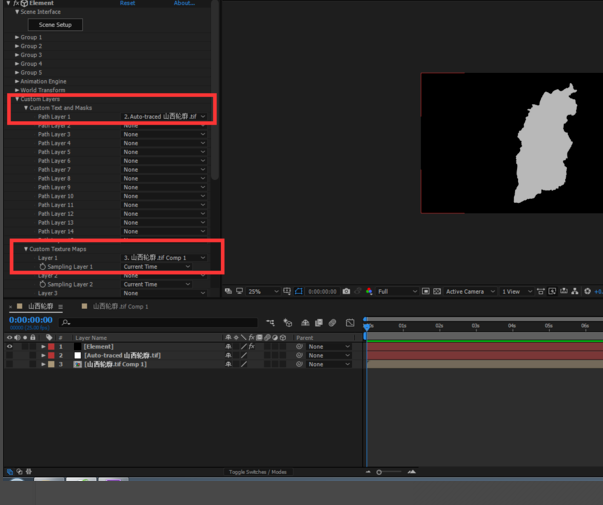
Task: Toggle shy switch on Auto-traced layer
Action: [228, 355]
